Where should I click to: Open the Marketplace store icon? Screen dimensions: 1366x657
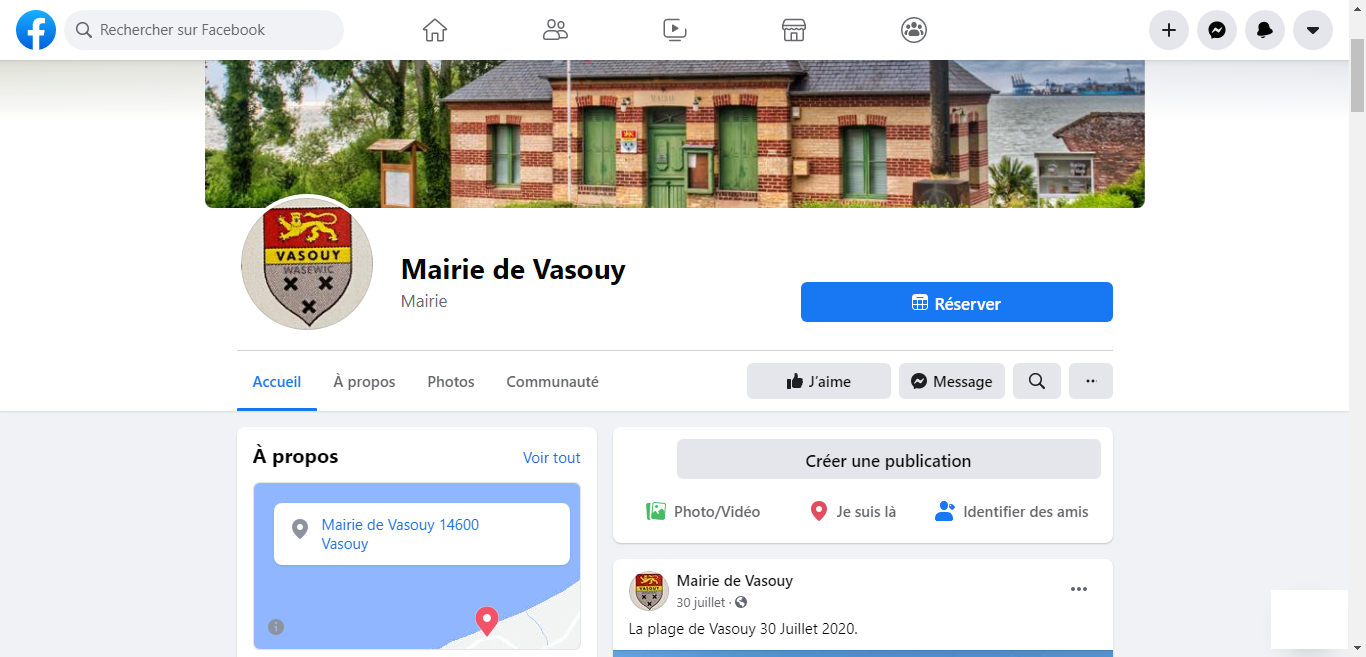(x=794, y=30)
